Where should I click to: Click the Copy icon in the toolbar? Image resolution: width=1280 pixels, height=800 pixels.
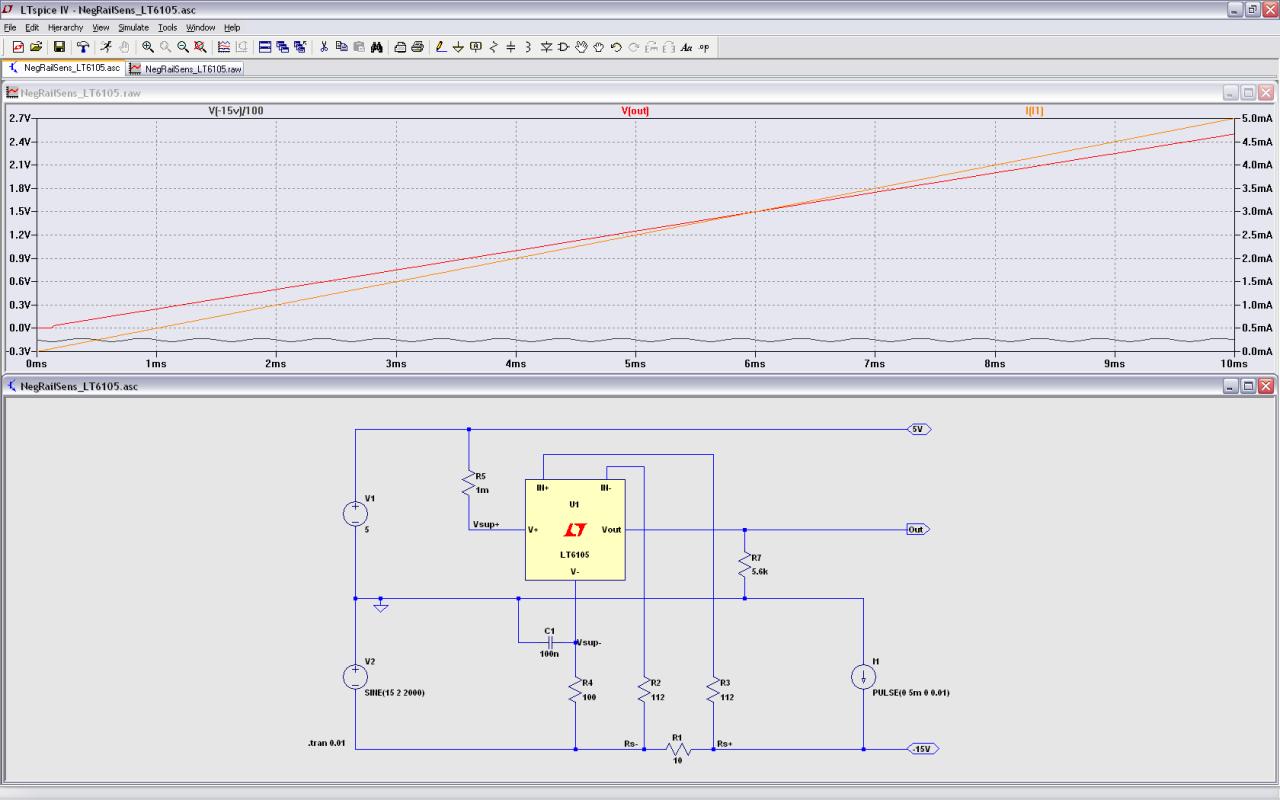tap(341, 47)
